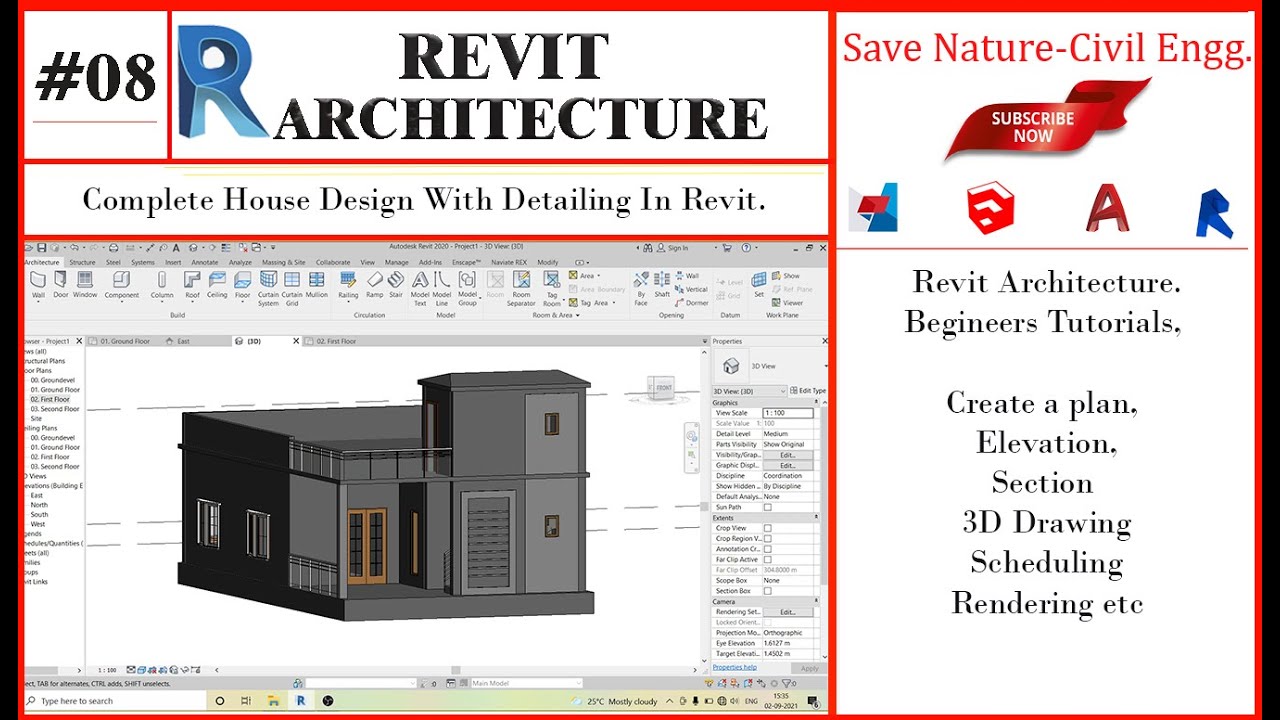Click the Wall opening tool
The height and width of the screenshot is (720, 1280).
(687, 275)
